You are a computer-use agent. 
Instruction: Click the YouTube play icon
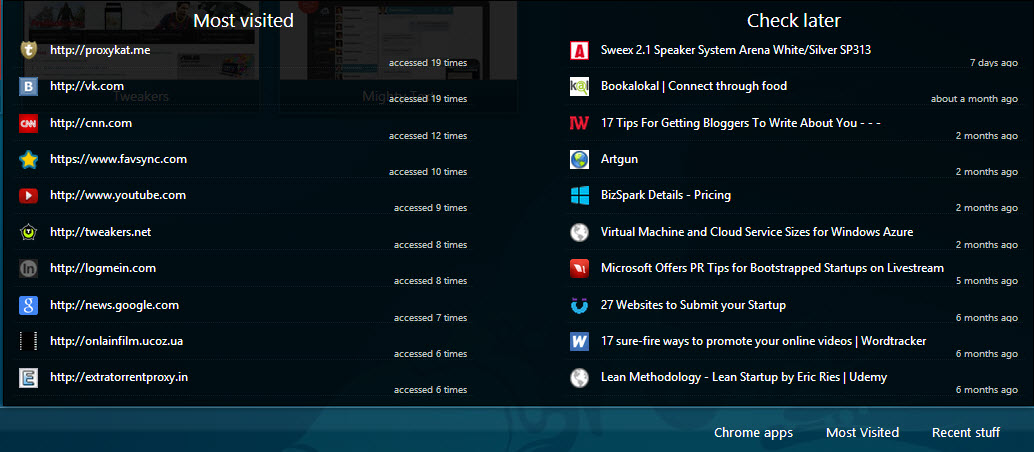click(28, 196)
